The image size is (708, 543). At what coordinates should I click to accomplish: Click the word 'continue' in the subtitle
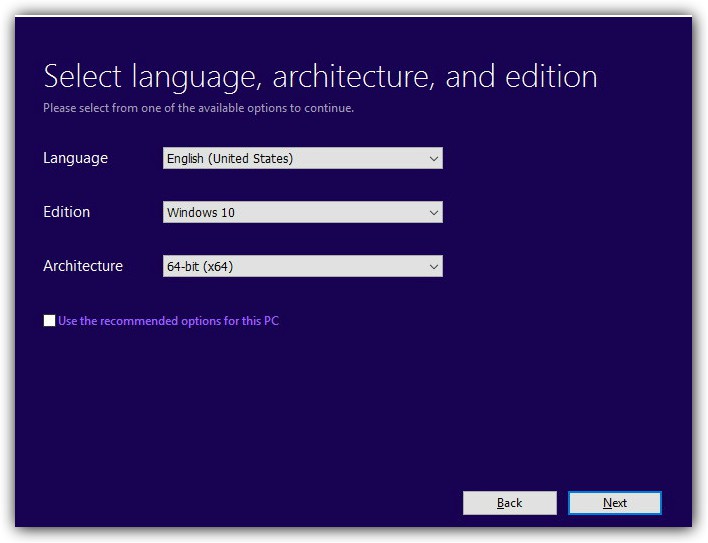pos(328,108)
